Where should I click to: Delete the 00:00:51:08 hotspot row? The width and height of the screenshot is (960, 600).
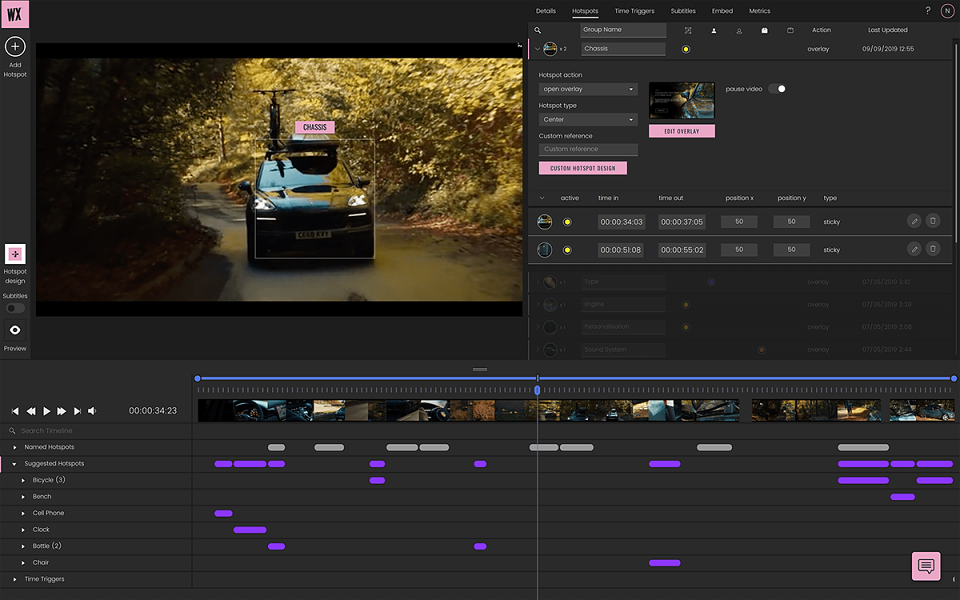[x=932, y=249]
